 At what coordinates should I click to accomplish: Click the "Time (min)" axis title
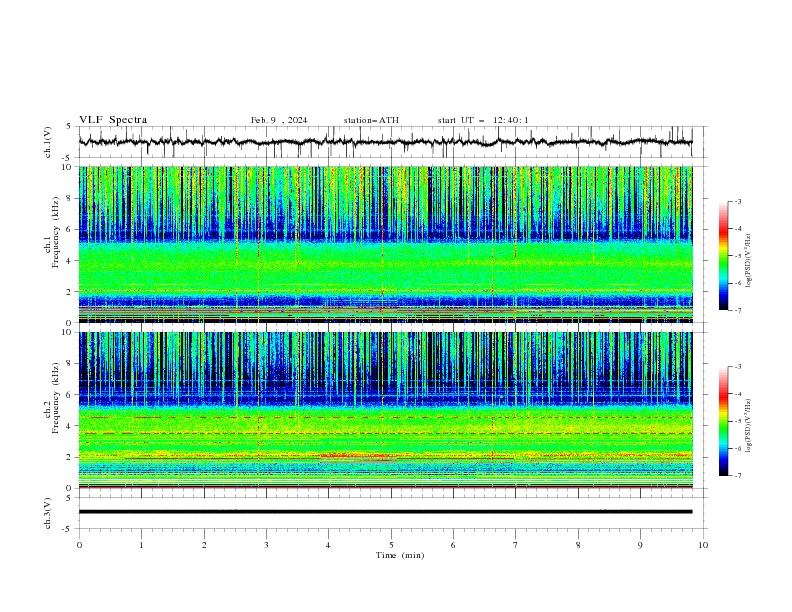coord(400,555)
